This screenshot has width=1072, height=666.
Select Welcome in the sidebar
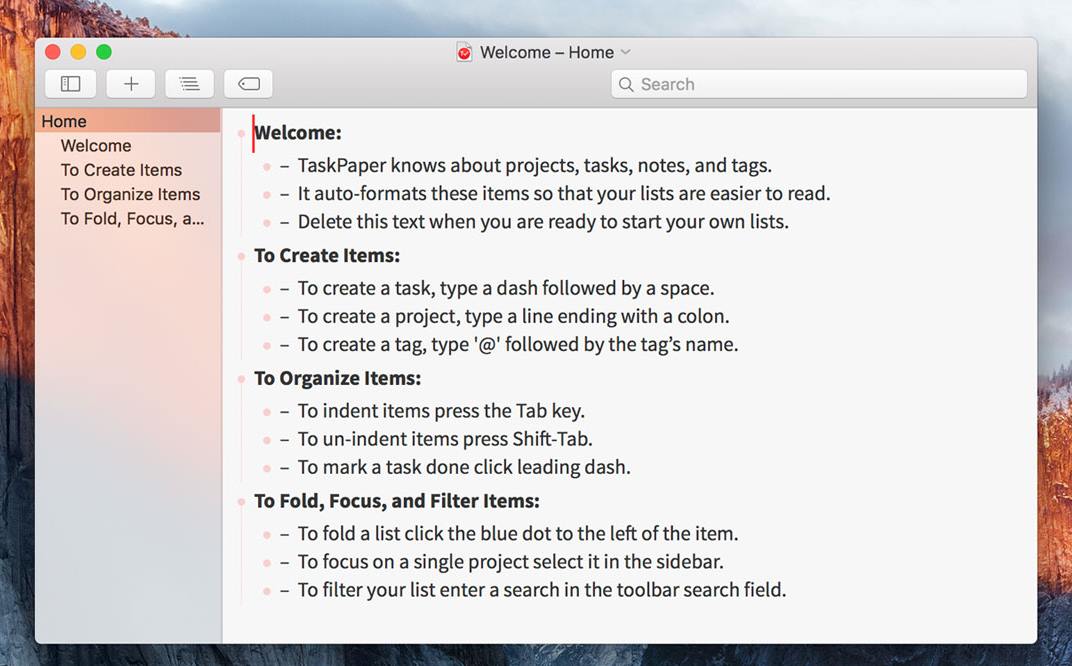96,146
